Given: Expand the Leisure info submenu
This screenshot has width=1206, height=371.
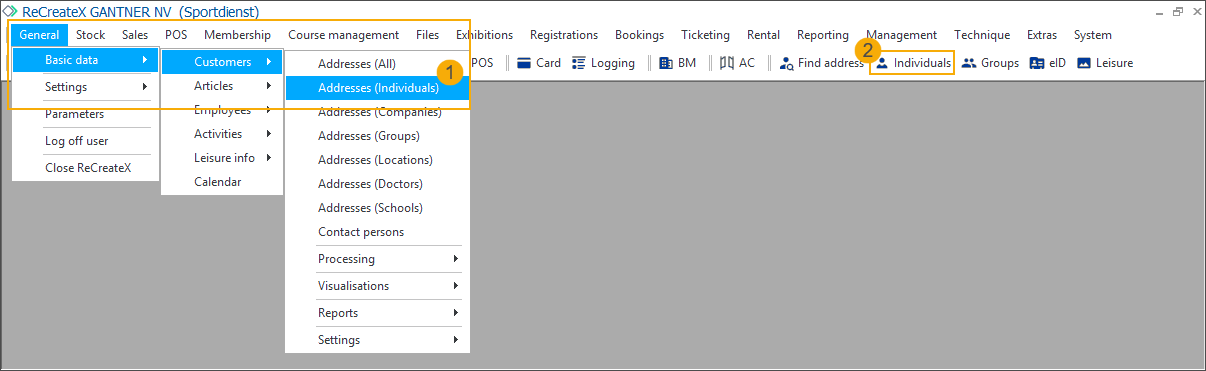Looking at the screenshot, I should [222, 158].
